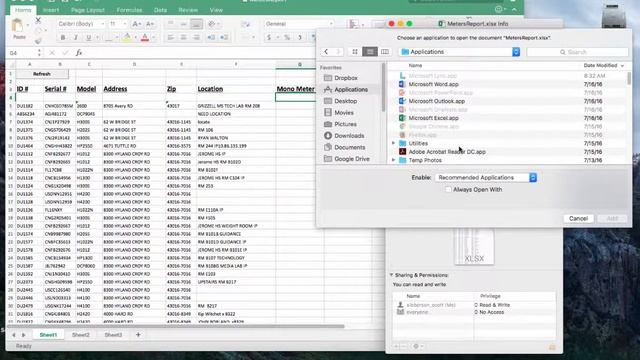Open the Home ribbon tab
Screen dimensions: 640x360
23,10
